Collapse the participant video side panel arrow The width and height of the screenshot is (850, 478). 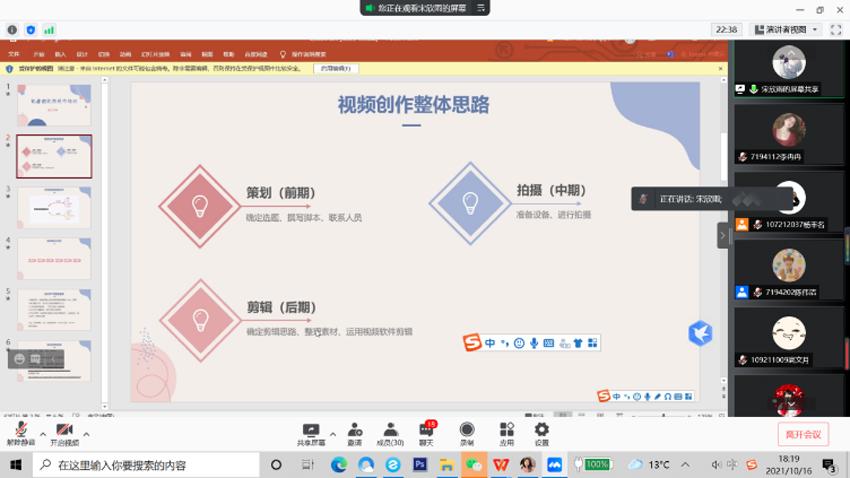[x=722, y=235]
